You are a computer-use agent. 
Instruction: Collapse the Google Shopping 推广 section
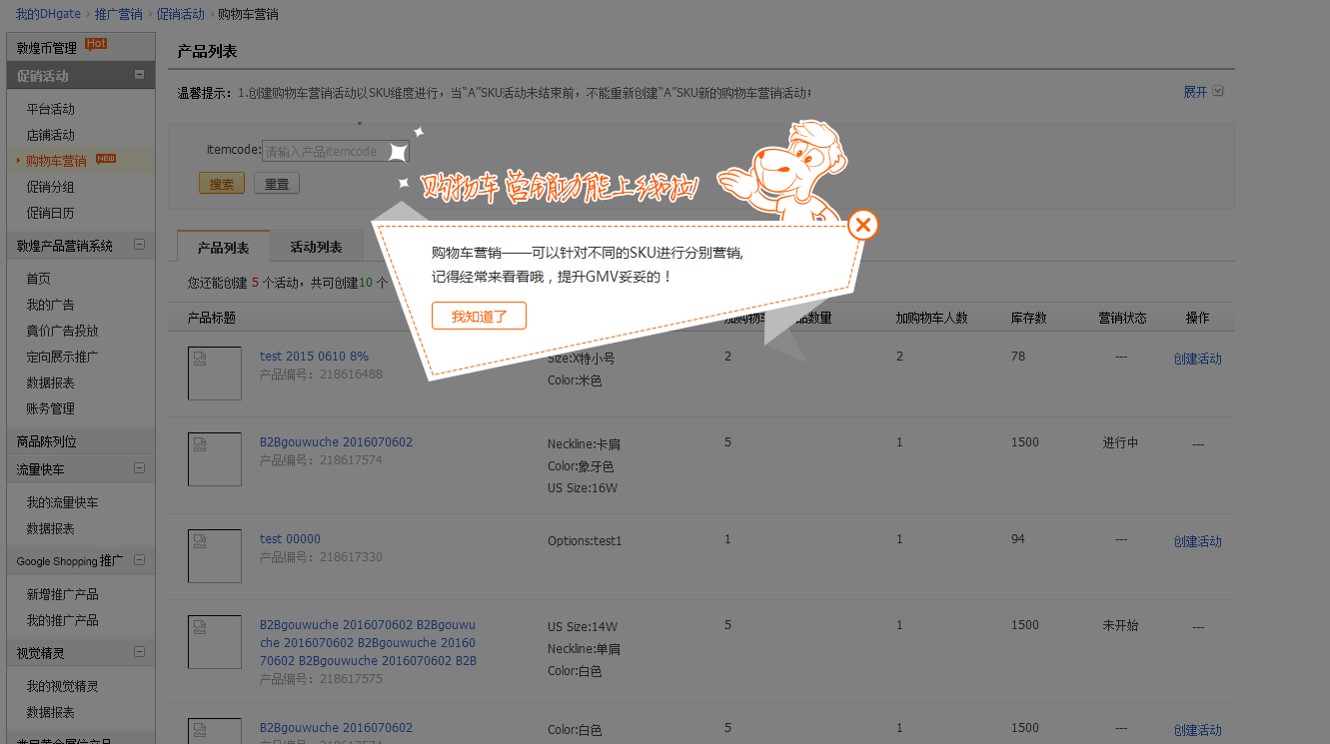click(139, 560)
